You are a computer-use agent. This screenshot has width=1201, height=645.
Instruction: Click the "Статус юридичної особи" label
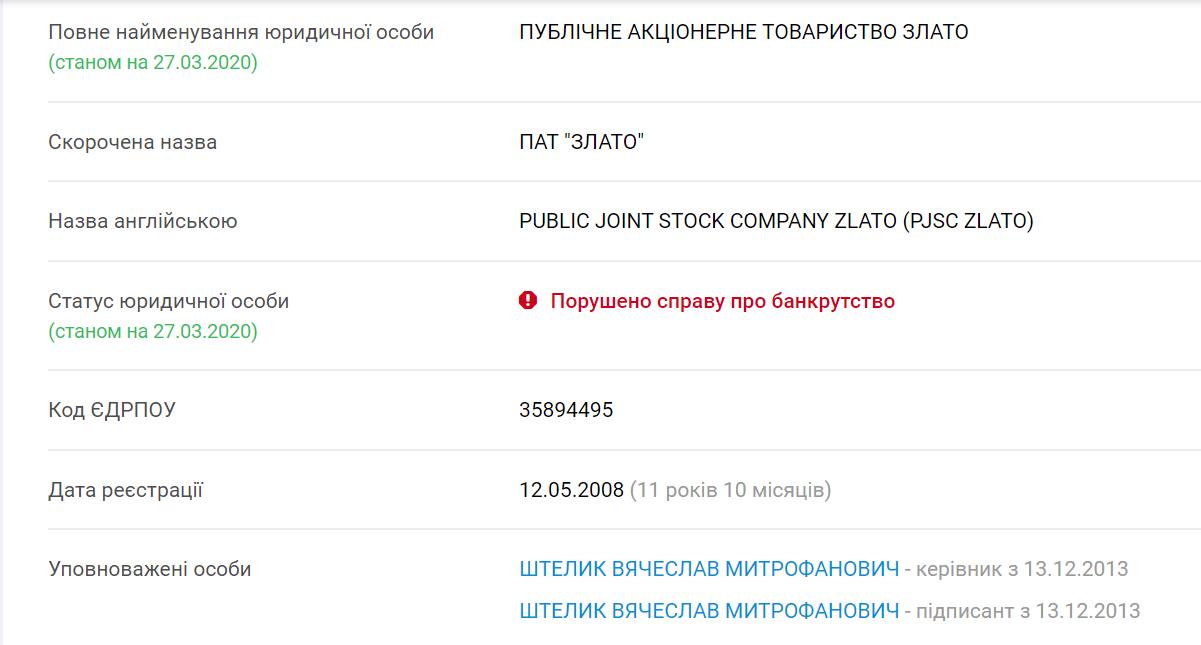[x=168, y=301]
